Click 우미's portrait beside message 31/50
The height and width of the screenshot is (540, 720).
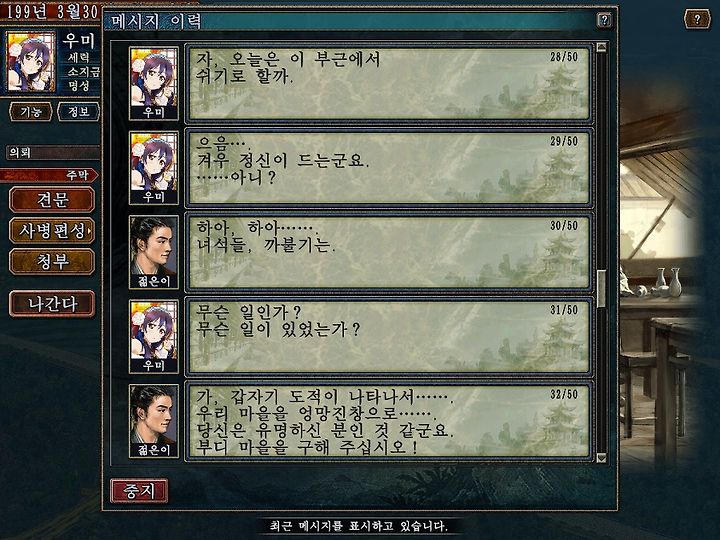pos(154,336)
